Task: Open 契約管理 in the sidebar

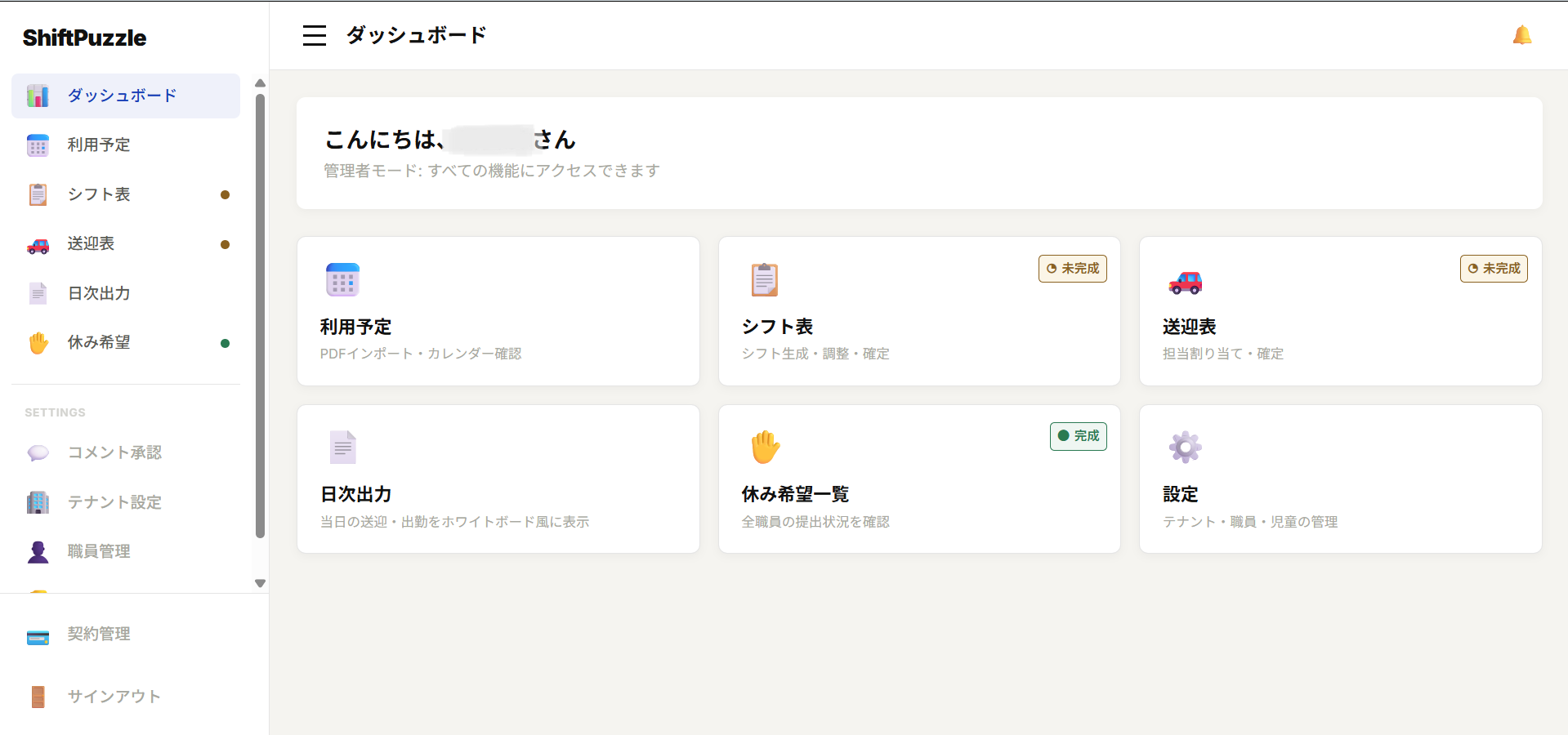Action: click(x=126, y=635)
